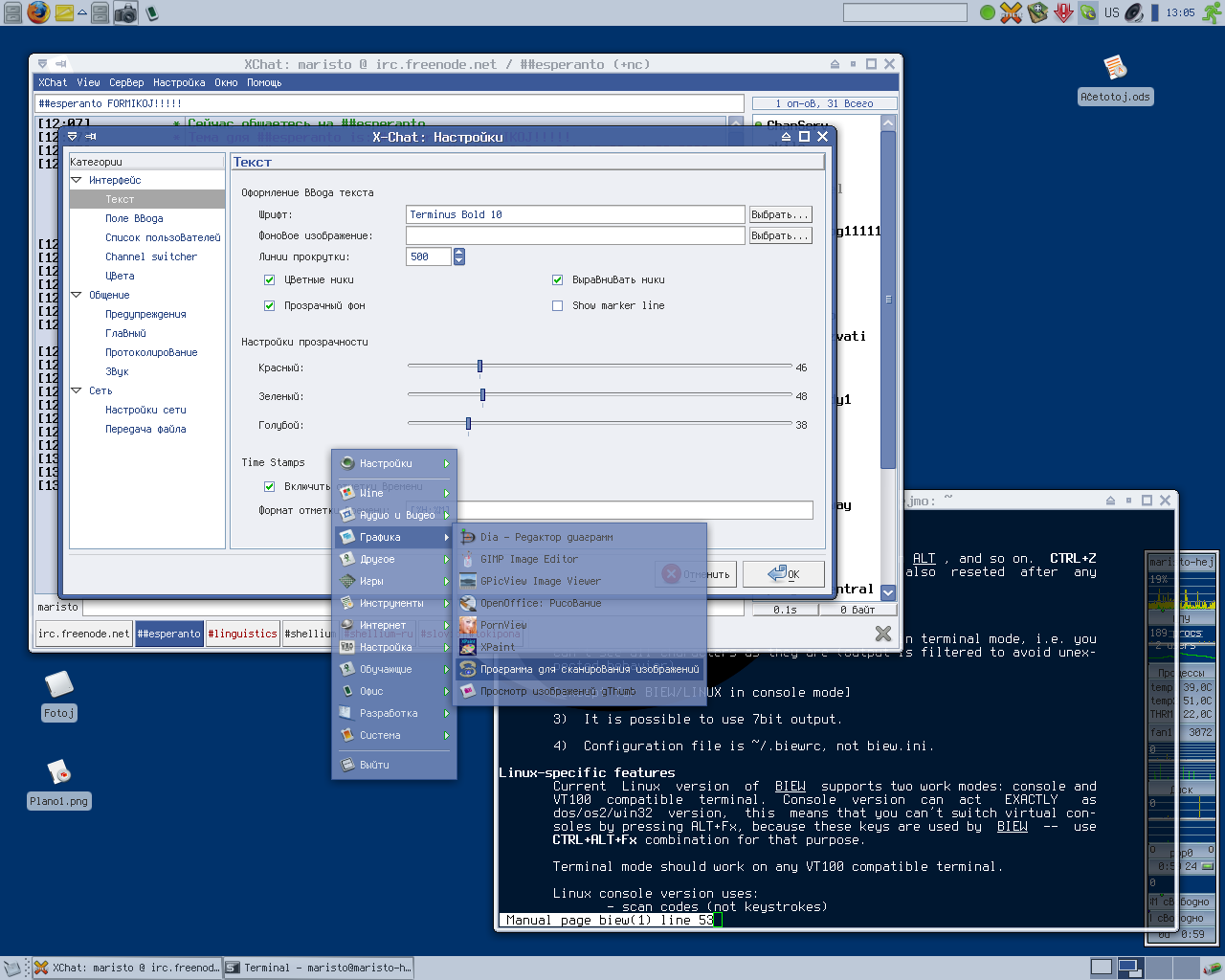Switch to the irc.freenode.net server tab
Screen dimensions: 1225x980
point(84,634)
